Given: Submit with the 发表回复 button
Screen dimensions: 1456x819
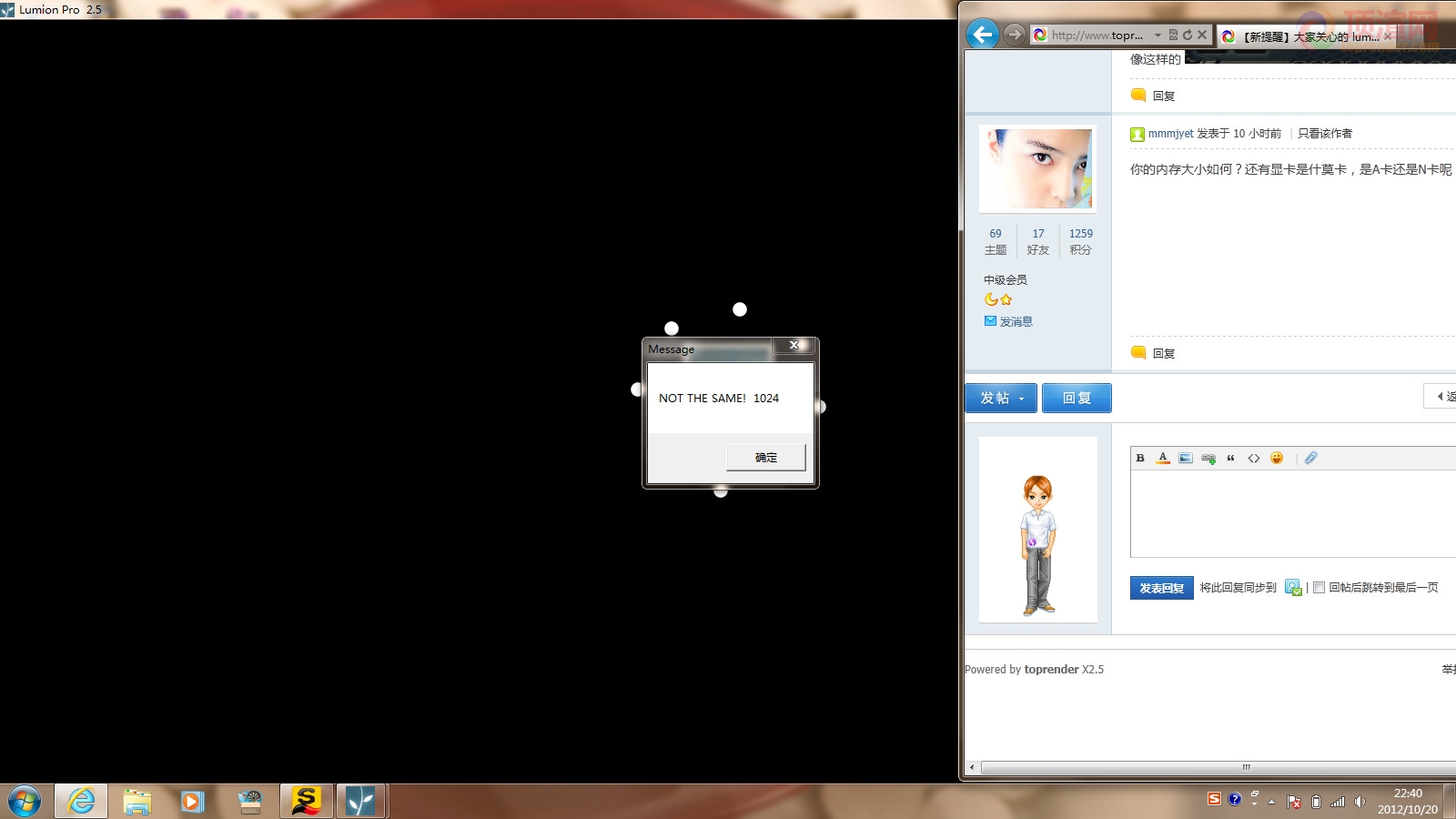Looking at the screenshot, I should (1161, 588).
